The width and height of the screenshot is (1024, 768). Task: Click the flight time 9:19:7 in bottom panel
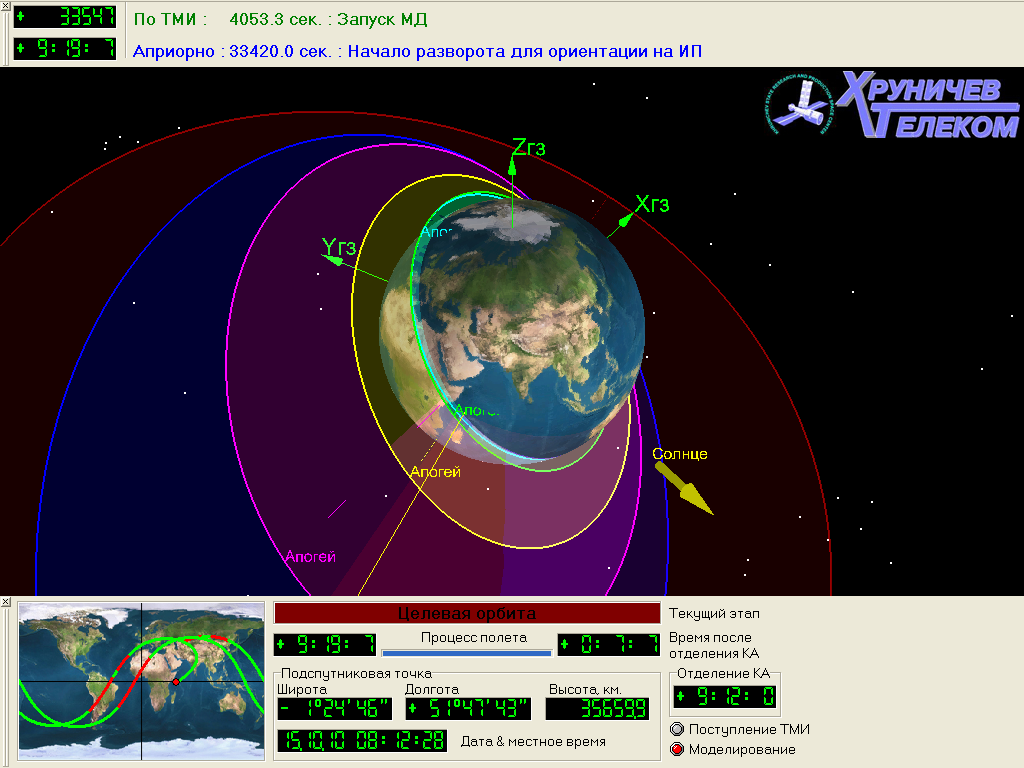tap(325, 645)
